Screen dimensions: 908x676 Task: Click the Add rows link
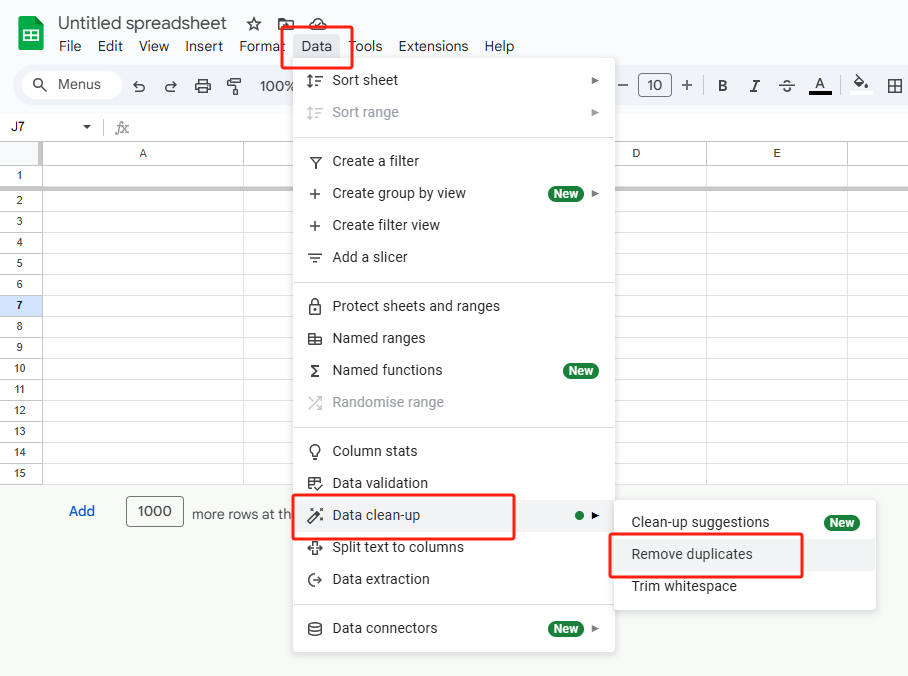(x=82, y=511)
